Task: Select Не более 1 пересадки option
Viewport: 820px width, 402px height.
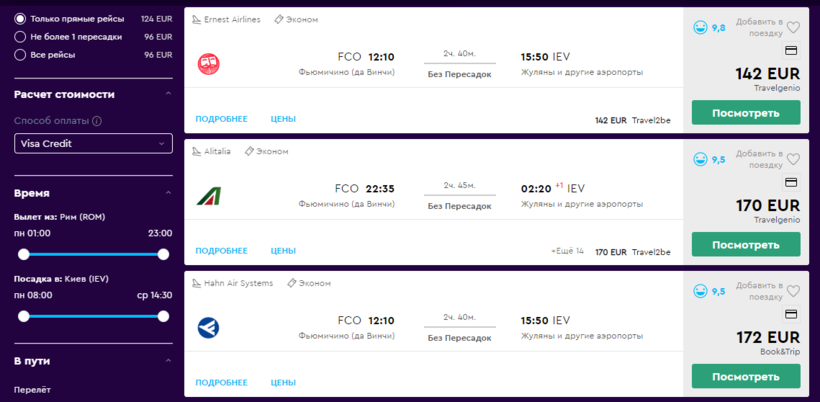Action: 20,37
